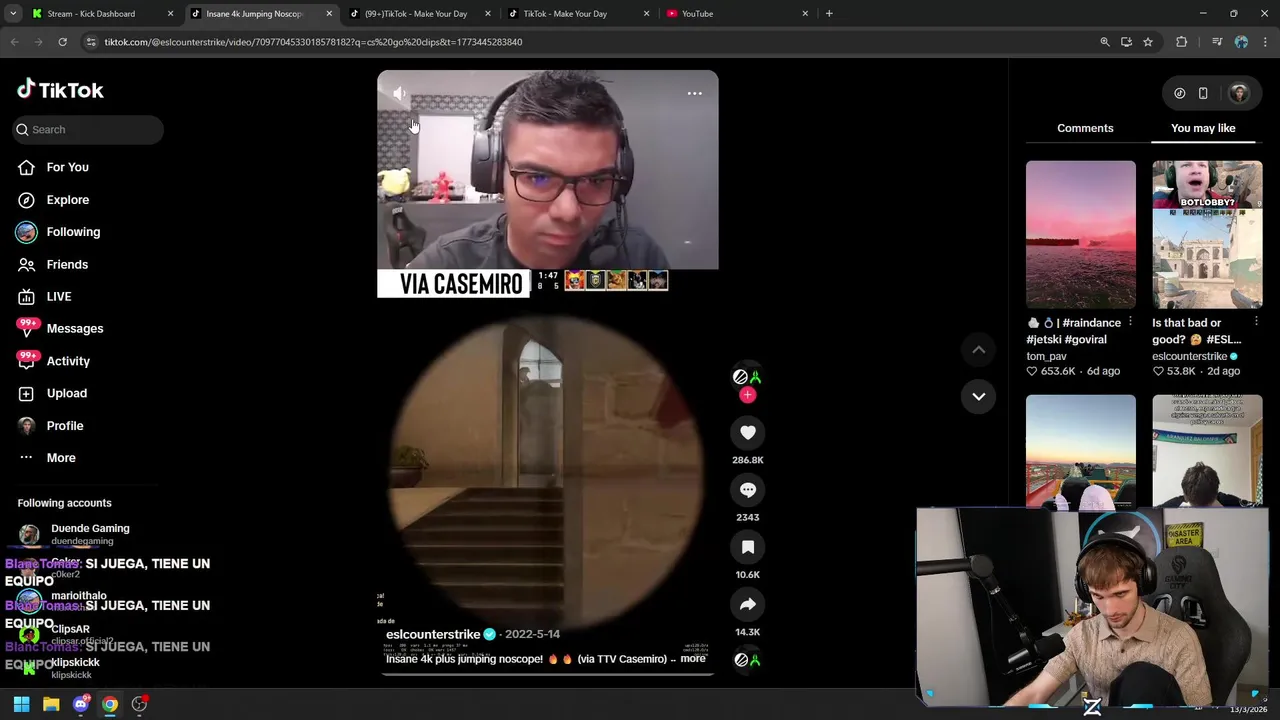Open the Windows Start menu
This screenshot has height=720, width=1280.
click(21, 705)
